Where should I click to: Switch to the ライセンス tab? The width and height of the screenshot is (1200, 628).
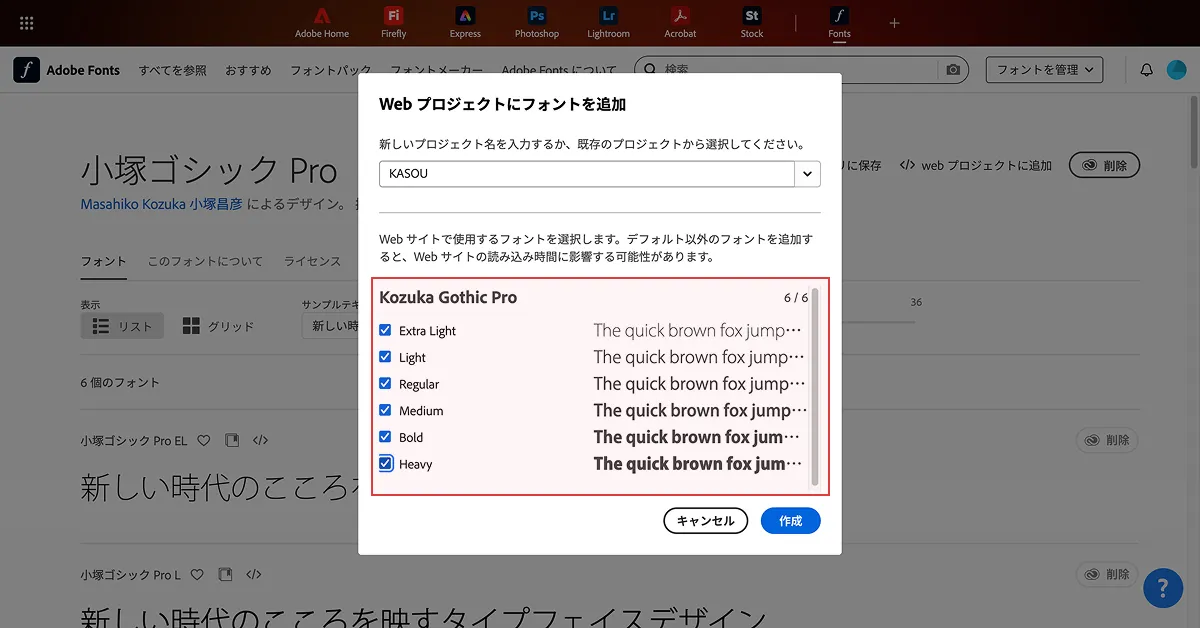(x=312, y=261)
